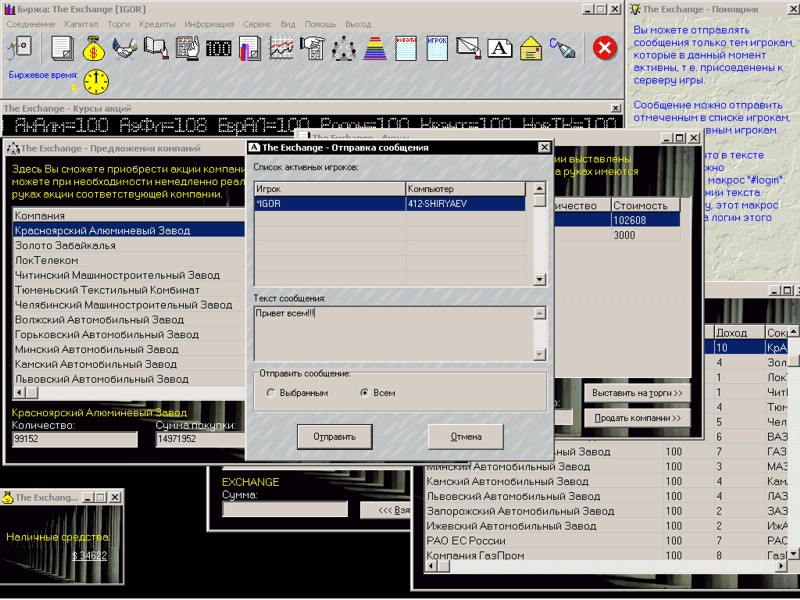This screenshot has height=600, width=800.
Task: Select Волжский Автомобильный Завод row
Action: point(129,320)
